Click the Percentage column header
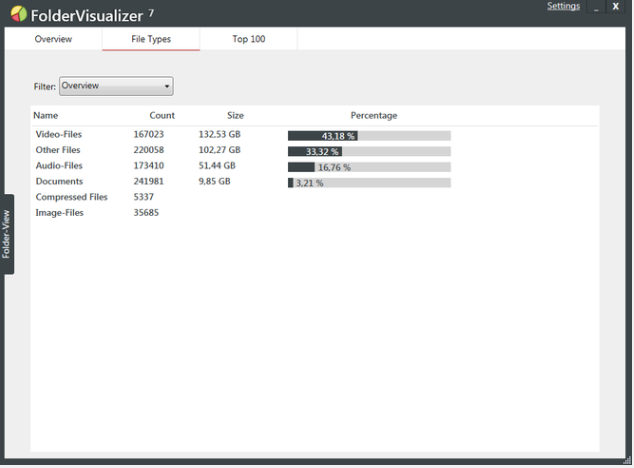634x468 pixels. (373, 116)
